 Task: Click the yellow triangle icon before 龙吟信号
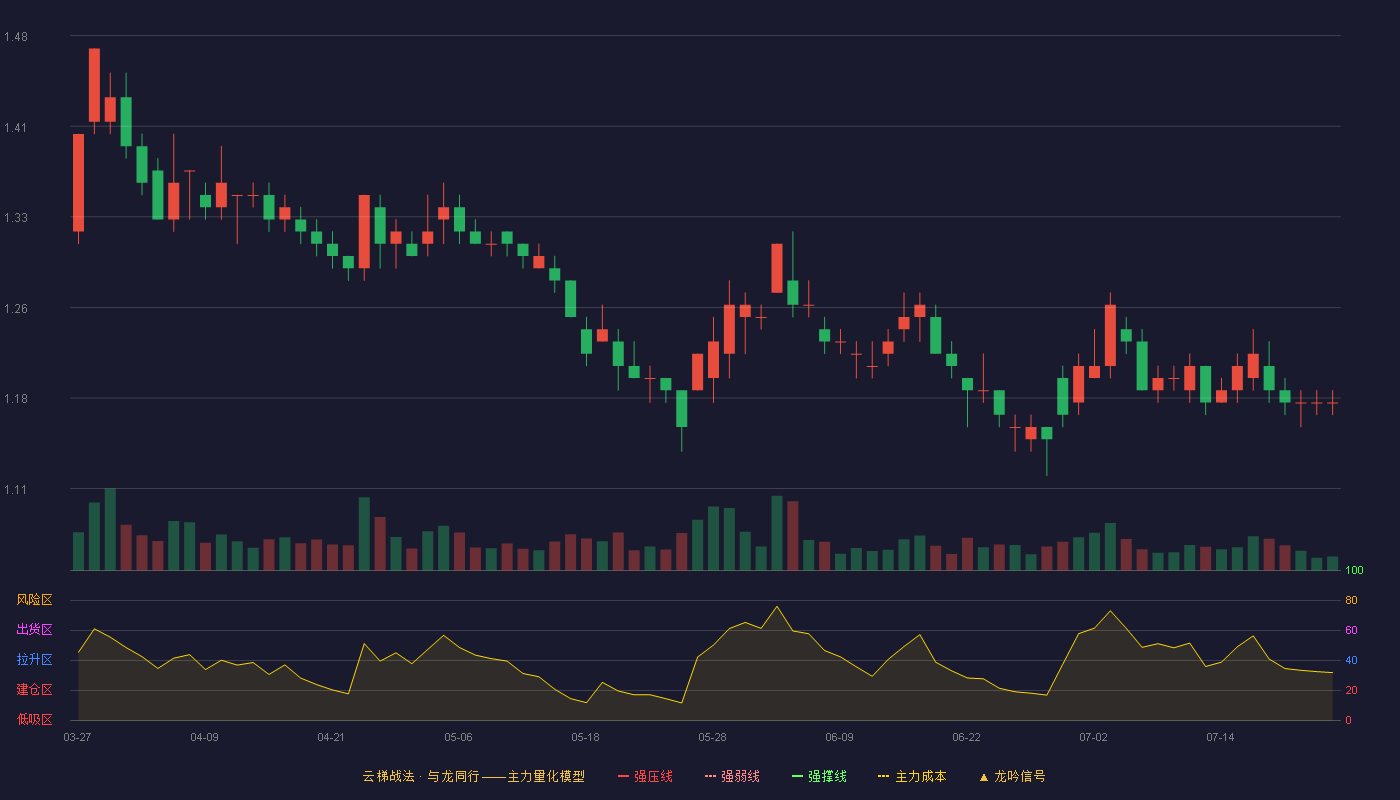984,776
